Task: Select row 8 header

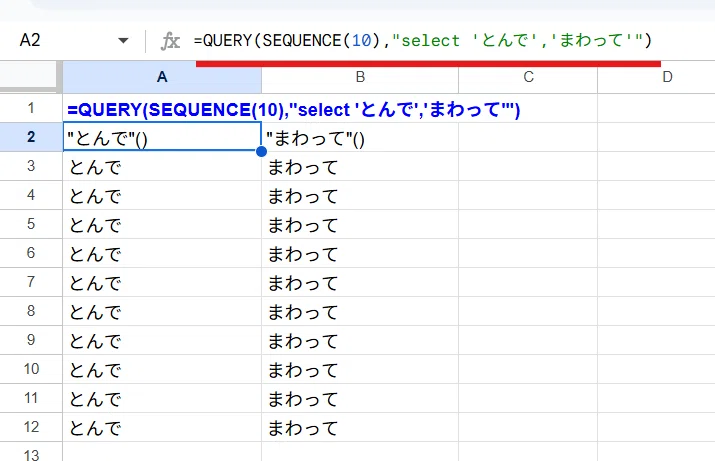Action: tap(31, 311)
